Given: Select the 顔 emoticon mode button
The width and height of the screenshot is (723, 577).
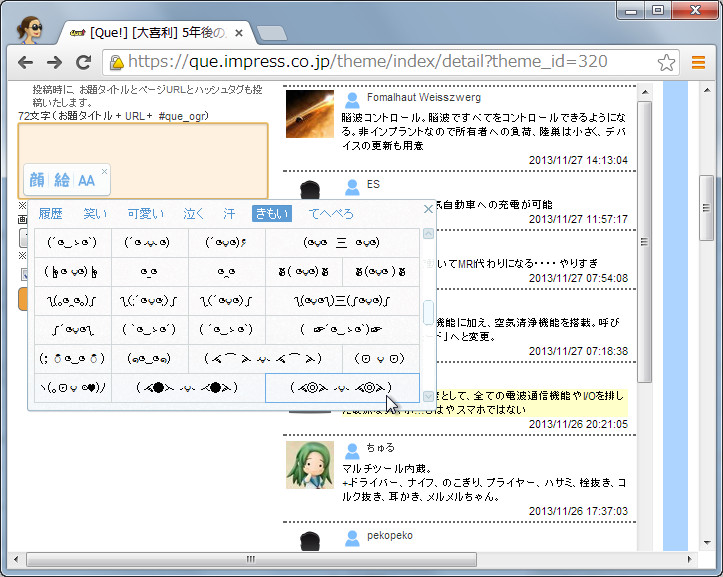Looking at the screenshot, I should pyautogui.click(x=37, y=180).
